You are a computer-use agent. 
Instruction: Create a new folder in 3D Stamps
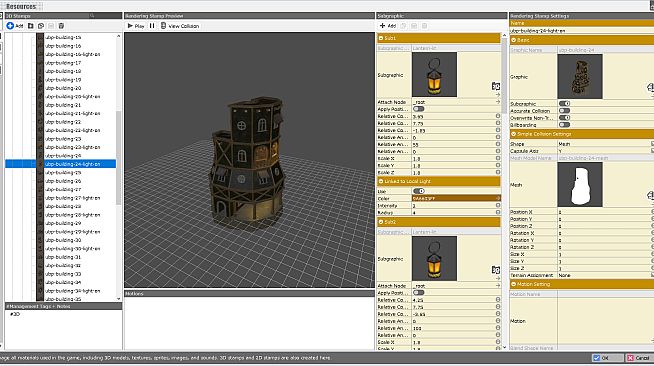pyautogui.click(x=30, y=26)
